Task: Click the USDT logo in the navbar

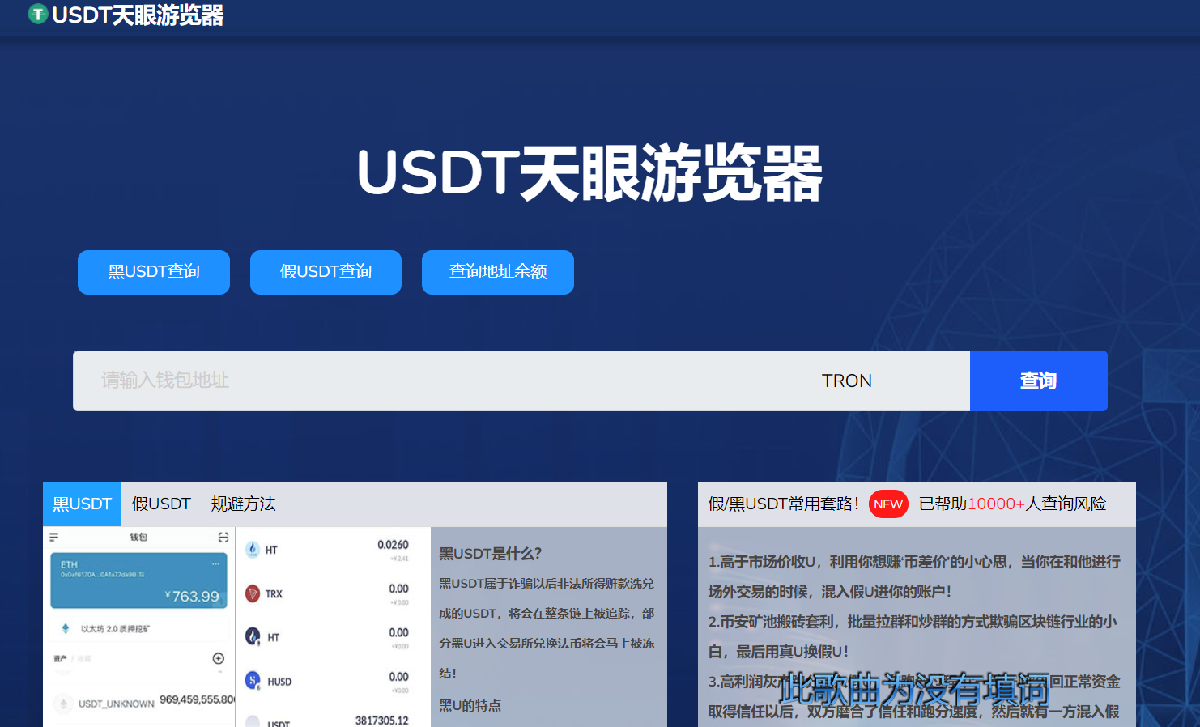Action: pos(38,16)
